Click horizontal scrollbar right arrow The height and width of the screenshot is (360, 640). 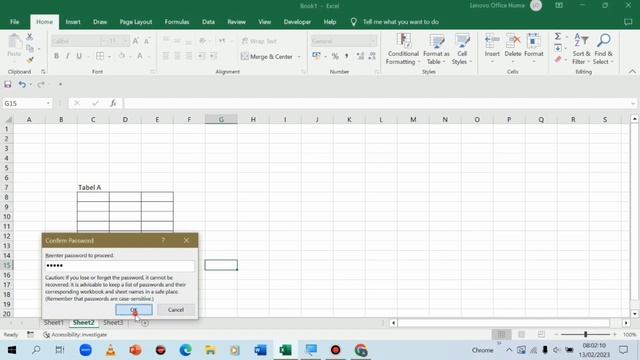626,323
